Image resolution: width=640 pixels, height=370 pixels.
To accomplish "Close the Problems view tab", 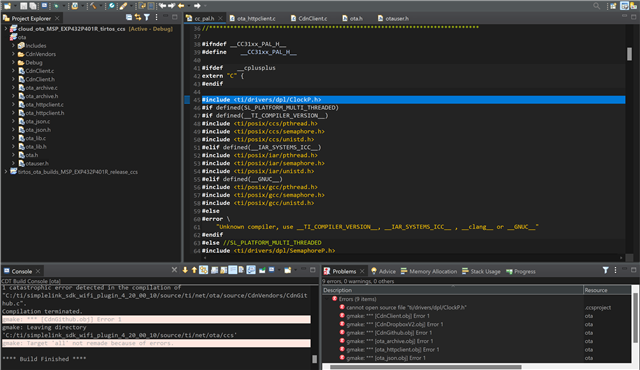I will point(362,271).
